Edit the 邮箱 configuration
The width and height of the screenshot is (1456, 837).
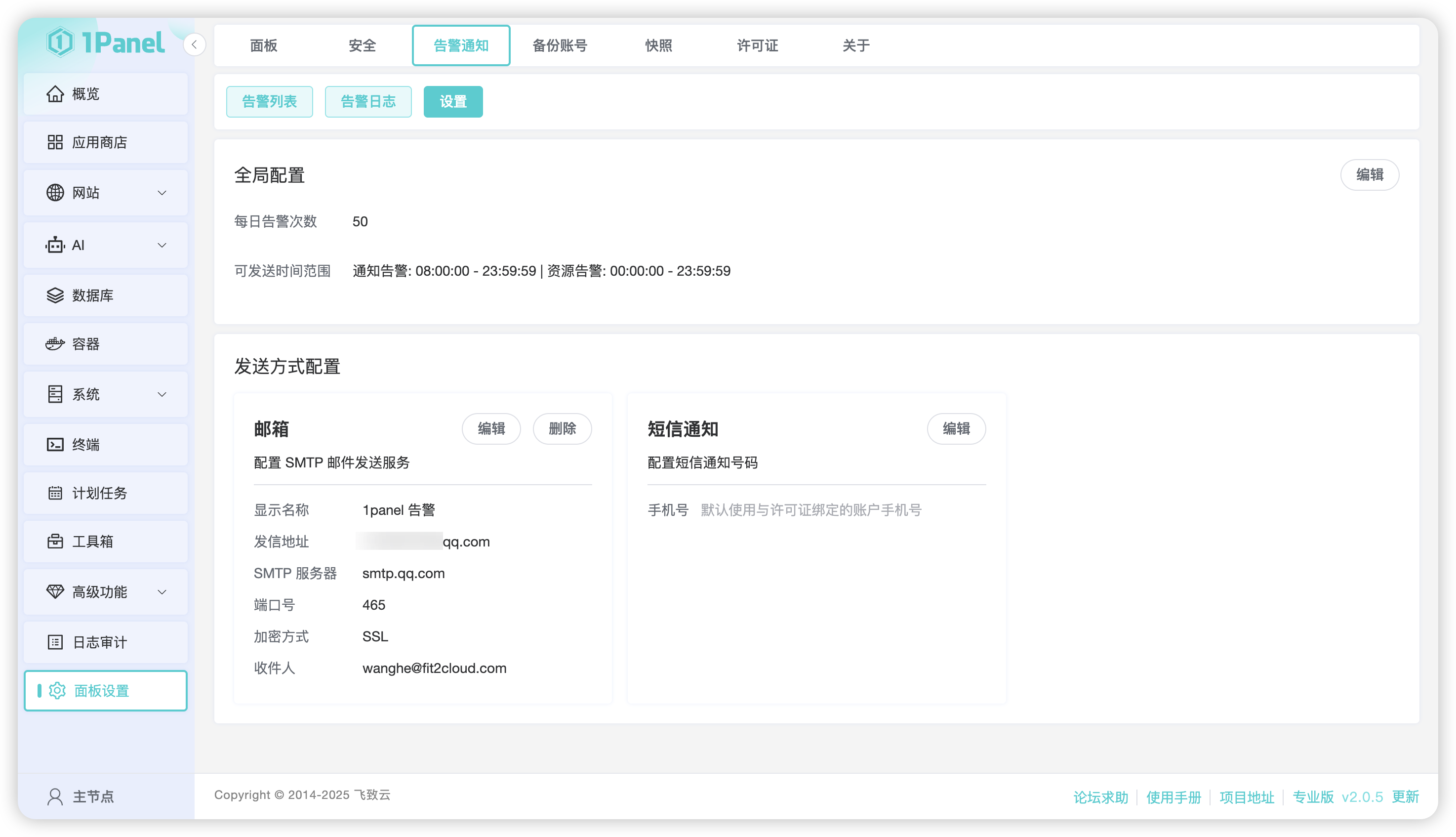[491, 429]
